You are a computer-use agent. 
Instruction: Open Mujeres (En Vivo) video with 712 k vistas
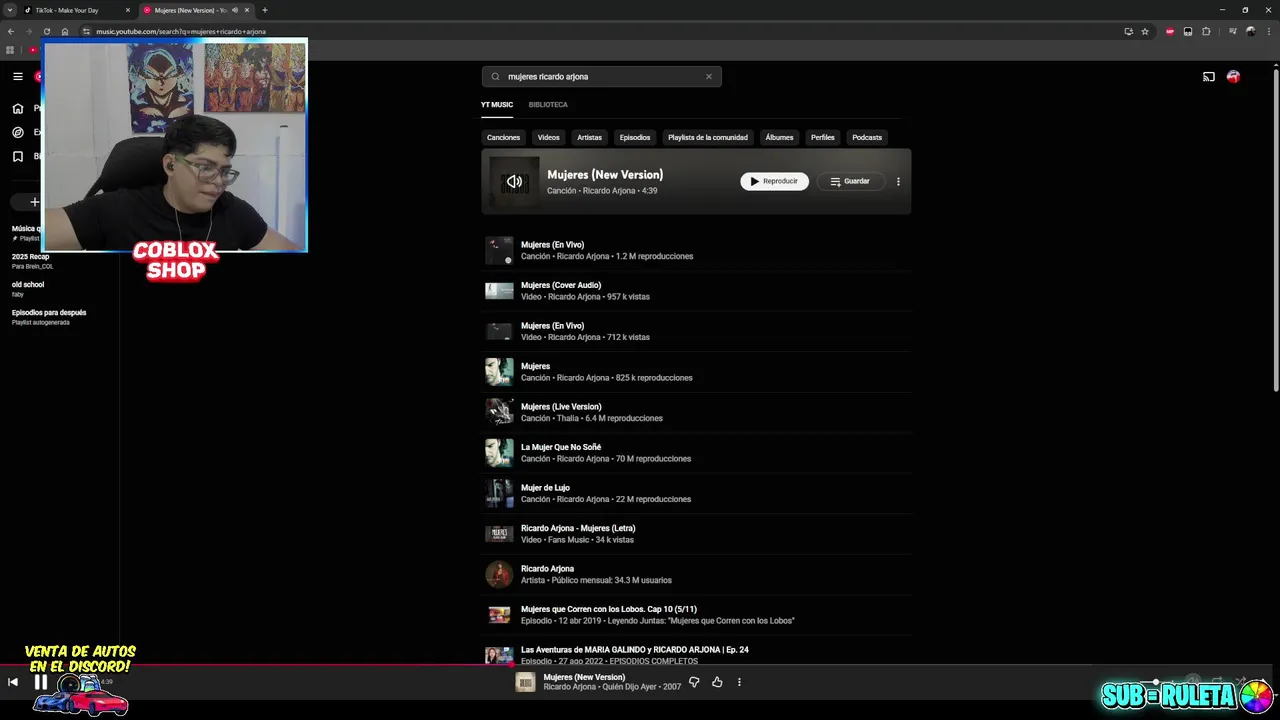click(696, 331)
